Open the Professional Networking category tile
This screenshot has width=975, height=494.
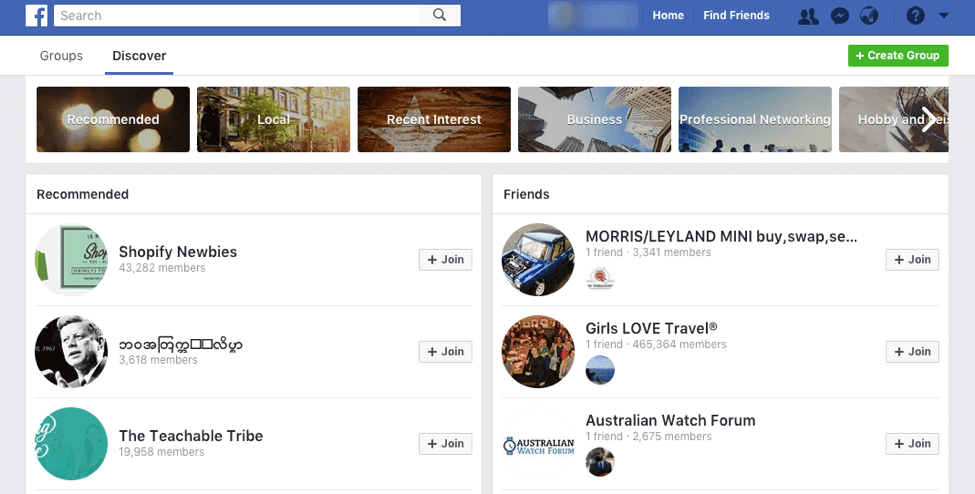(755, 119)
